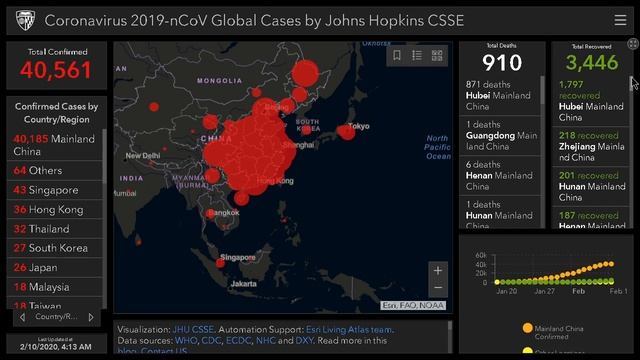
Task: Go to next country list tab arrow
Action: pyautogui.click(x=91, y=317)
